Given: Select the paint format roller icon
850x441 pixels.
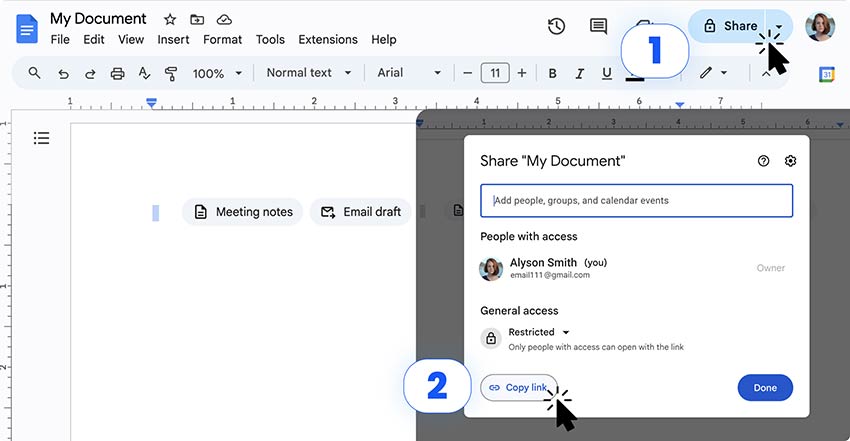Looking at the screenshot, I should tap(170, 73).
